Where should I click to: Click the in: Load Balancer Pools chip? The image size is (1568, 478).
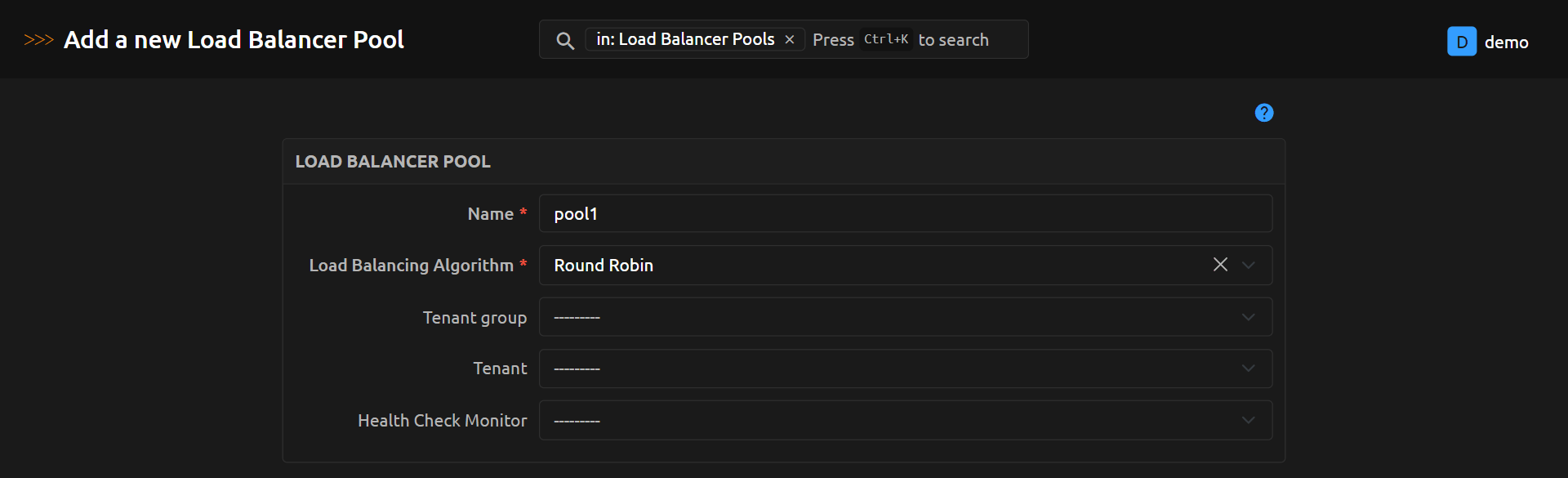click(x=684, y=39)
